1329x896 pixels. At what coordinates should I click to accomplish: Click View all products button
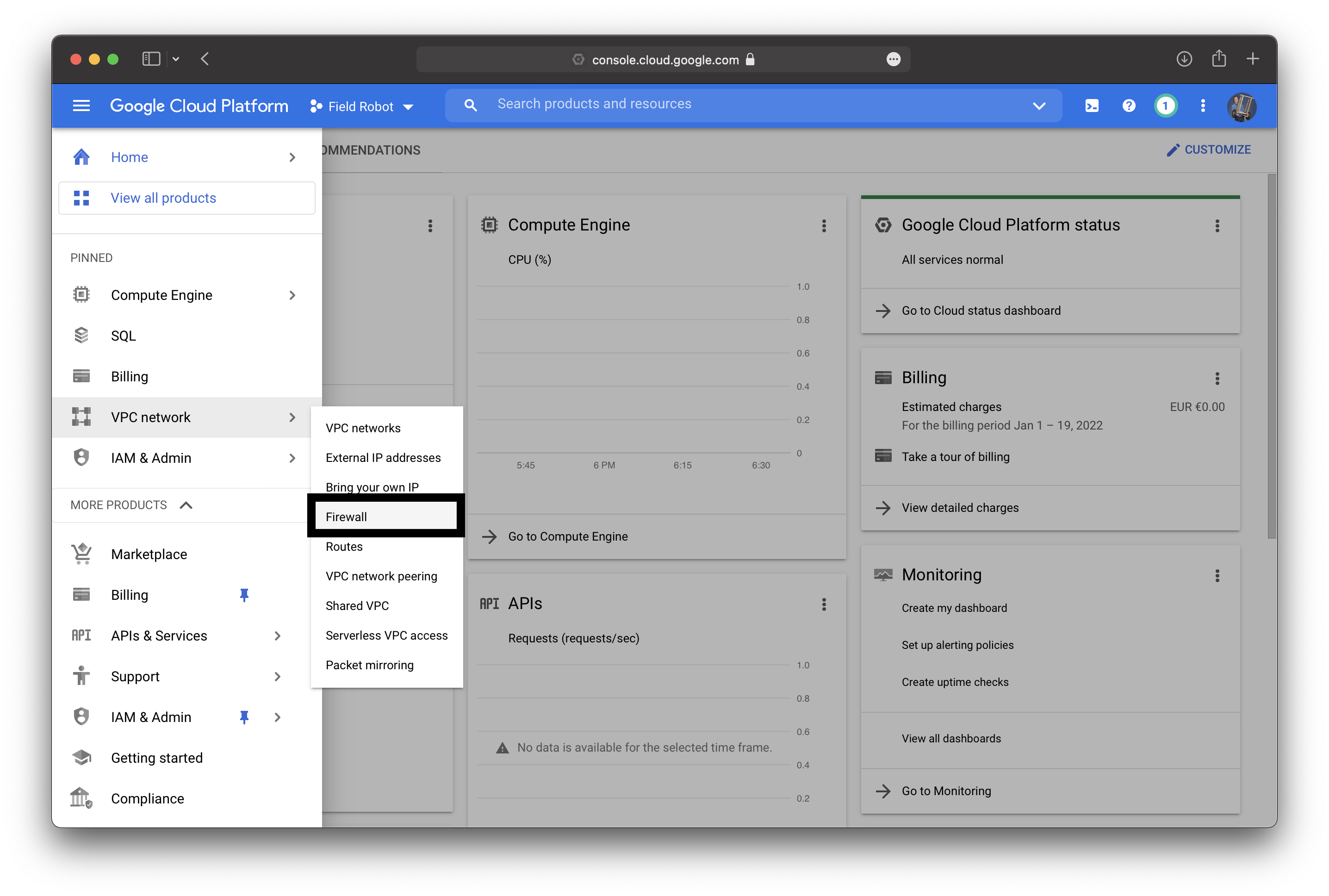tap(187, 198)
